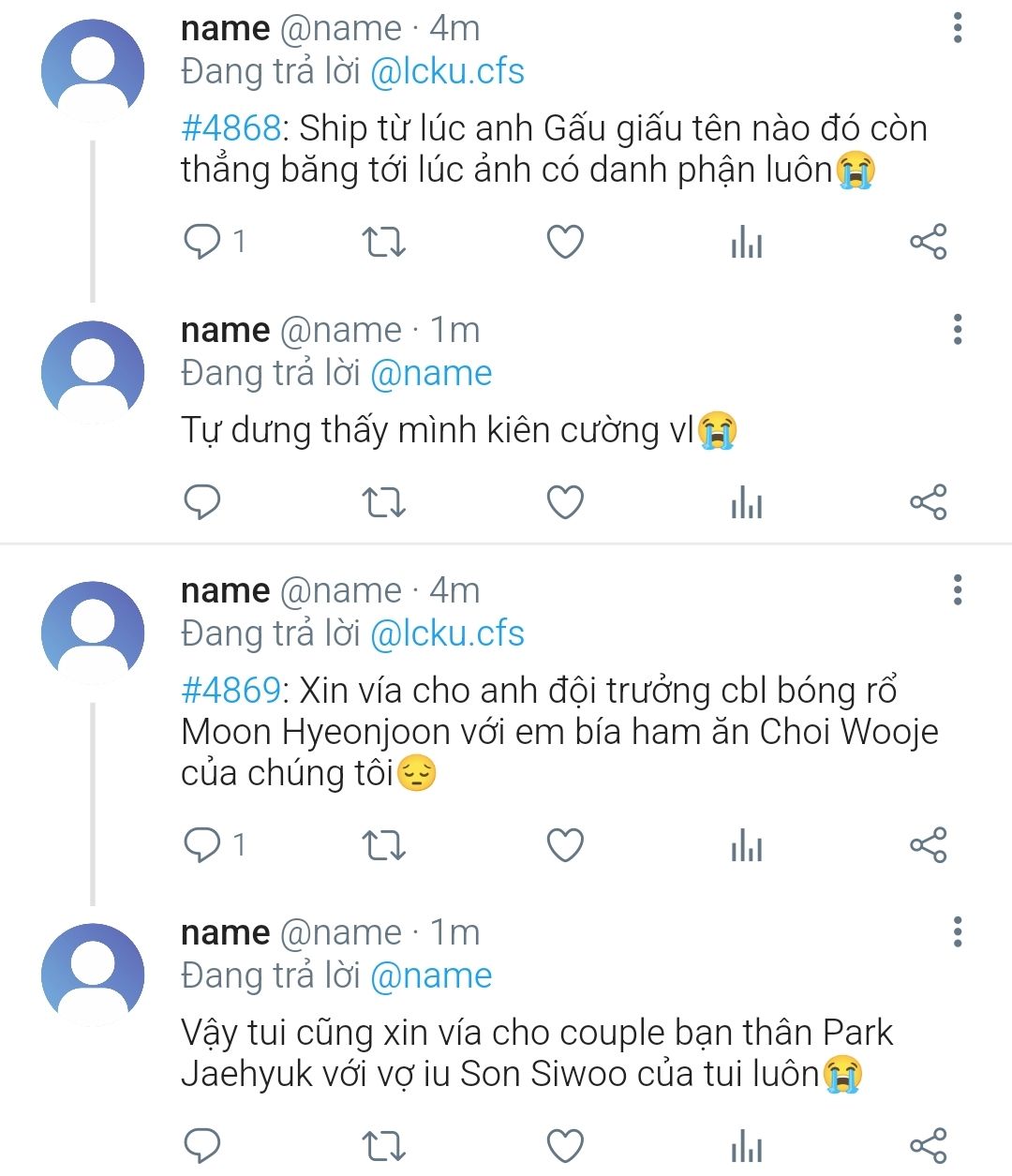
Task: Open avatar of the #4868 tweet author
Action: (x=93, y=71)
